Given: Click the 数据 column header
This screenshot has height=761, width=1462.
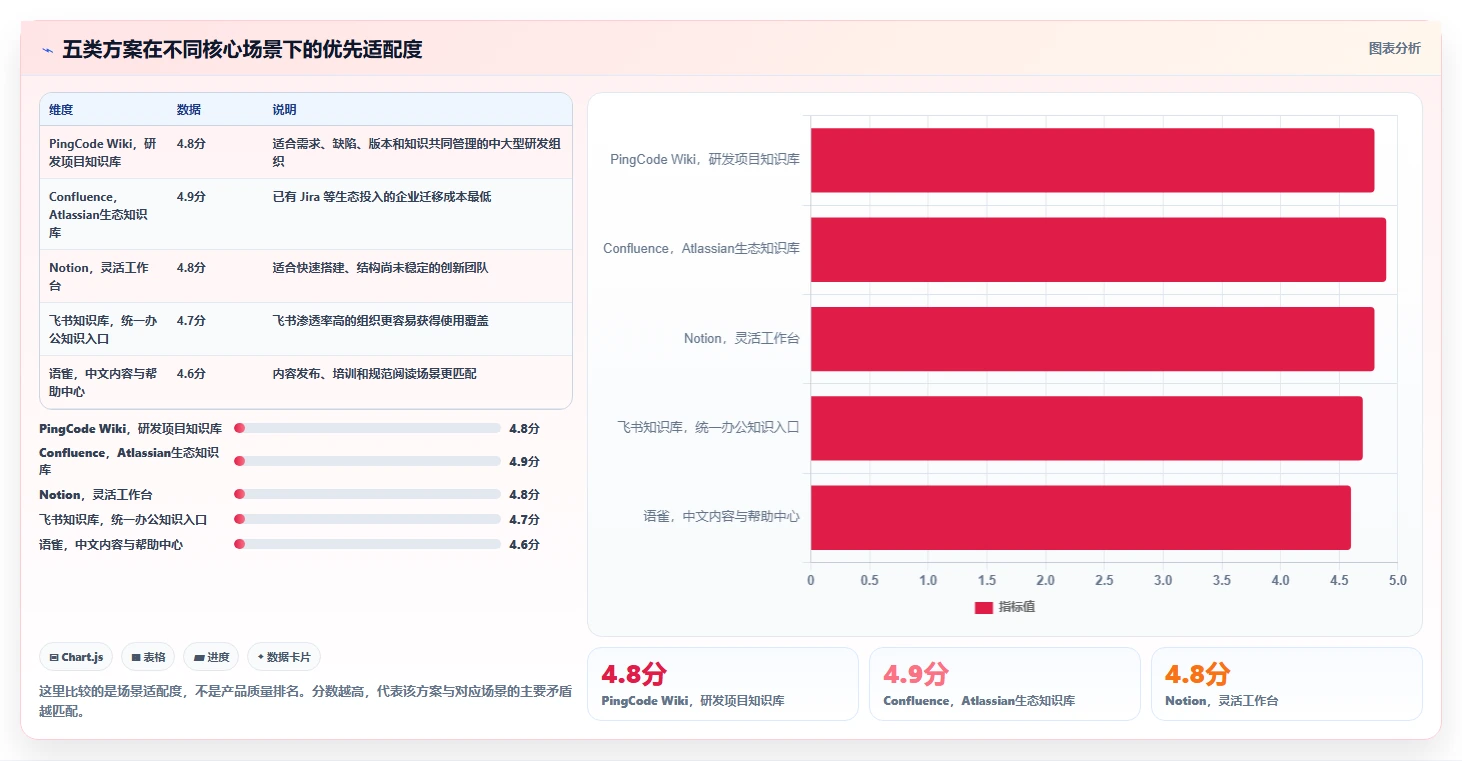Looking at the screenshot, I should click(189, 110).
